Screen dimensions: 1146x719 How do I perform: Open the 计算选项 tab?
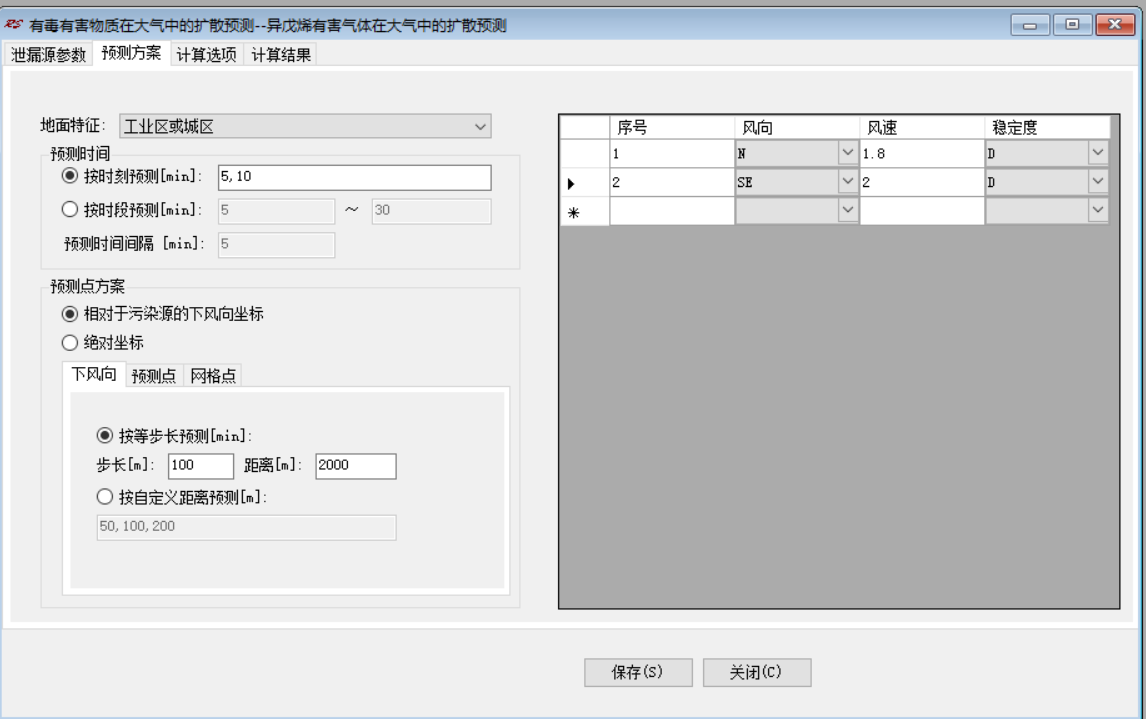pyautogui.click(x=207, y=55)
